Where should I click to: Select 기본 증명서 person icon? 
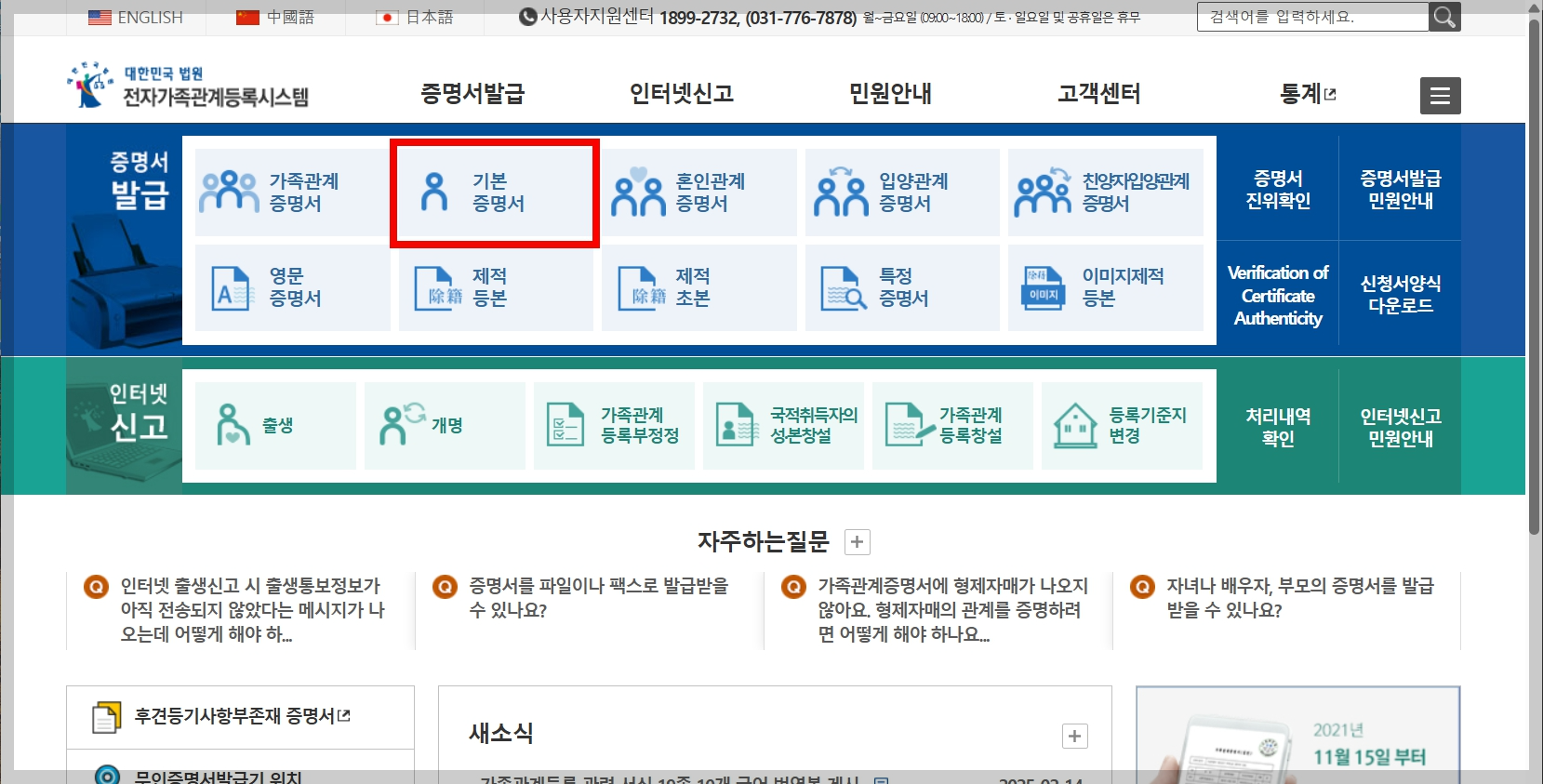[434, 192]
